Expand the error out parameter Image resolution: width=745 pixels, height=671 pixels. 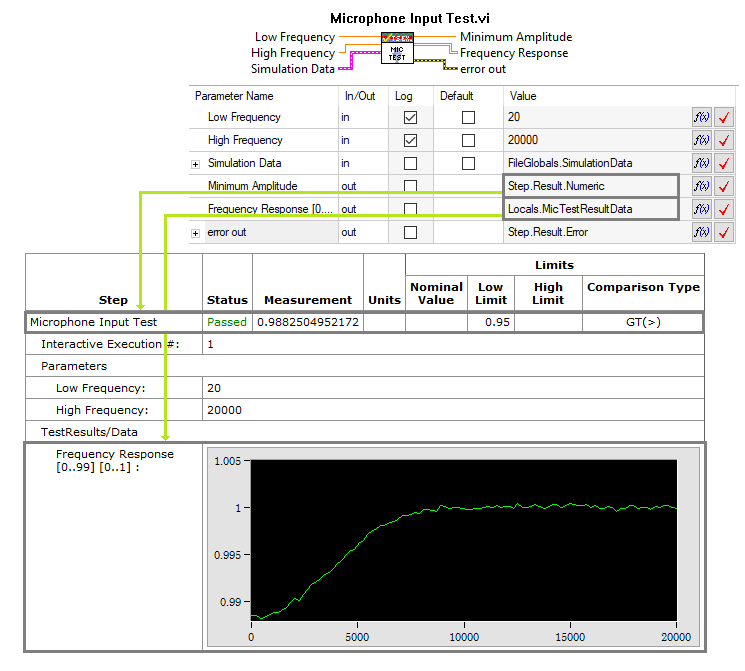point(196,232)
